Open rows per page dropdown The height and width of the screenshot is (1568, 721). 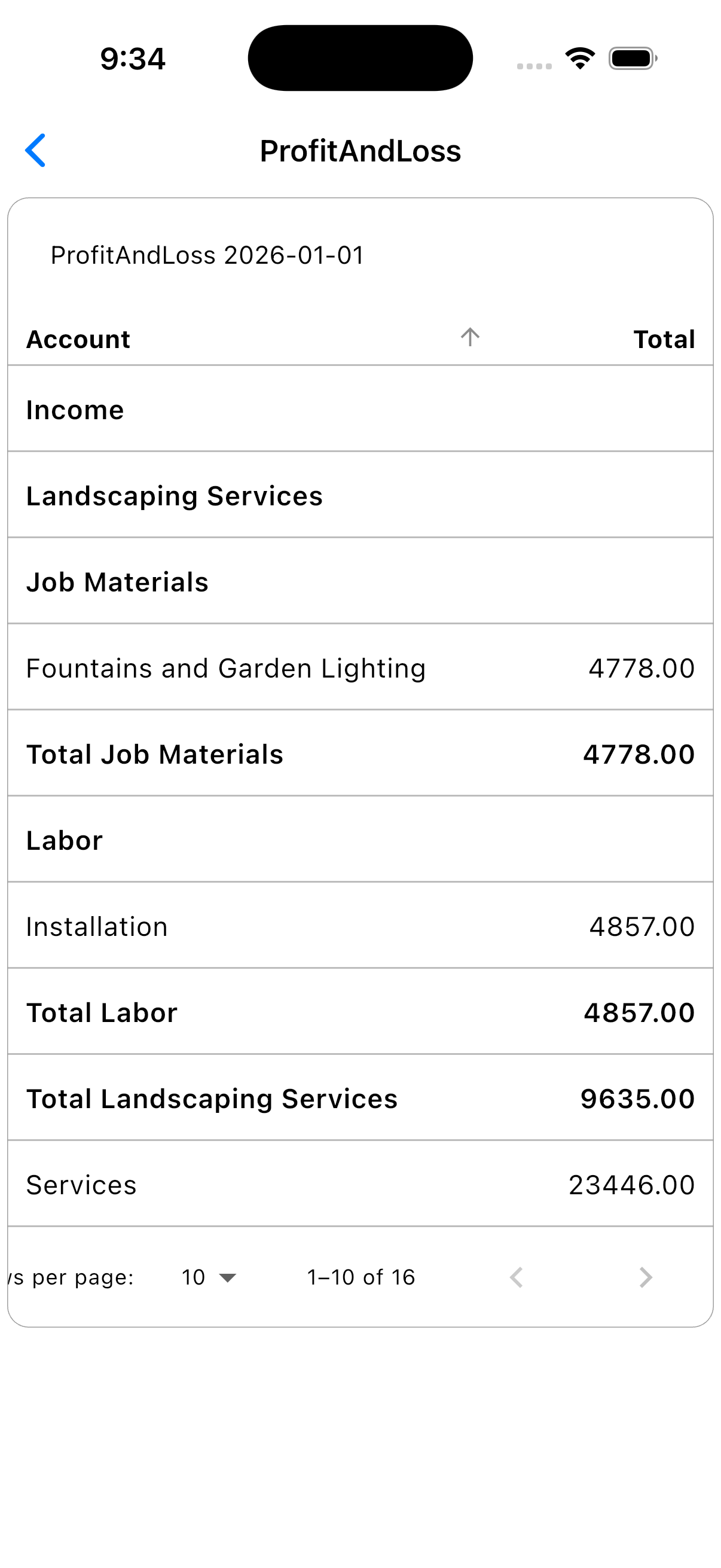(209, 1277)
